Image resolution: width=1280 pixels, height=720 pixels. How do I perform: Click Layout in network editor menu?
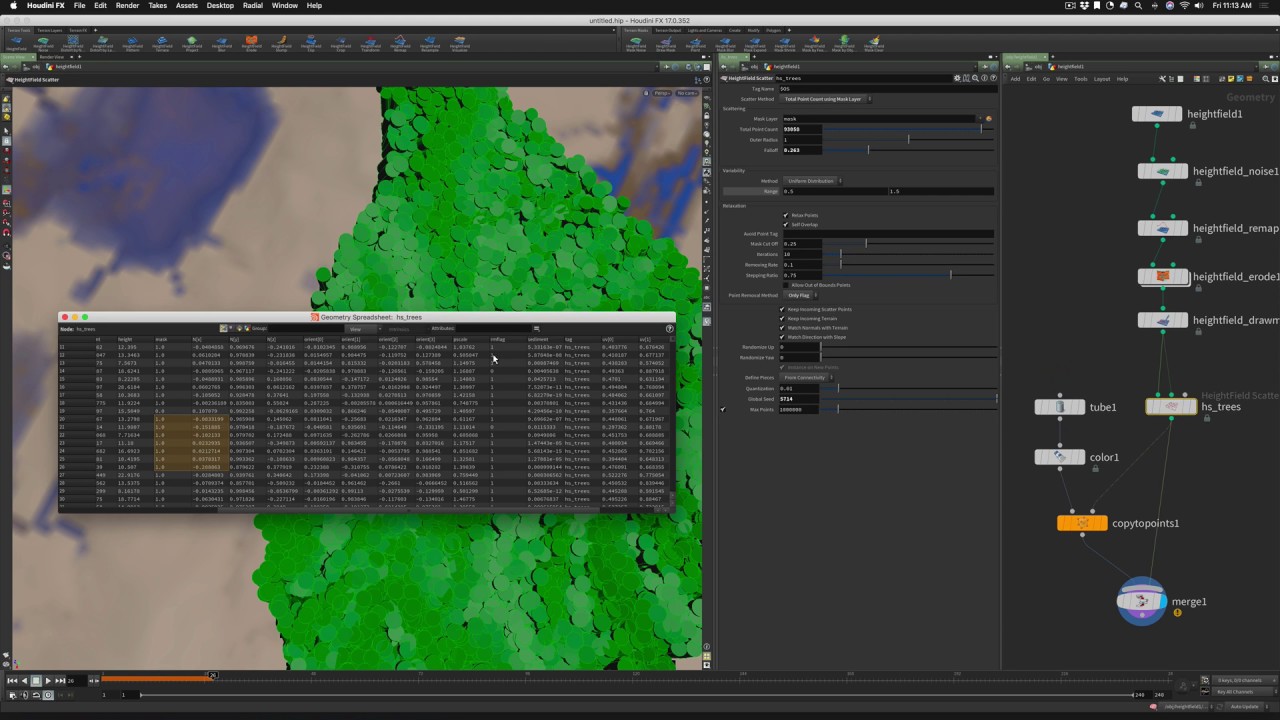(1101, 79)
